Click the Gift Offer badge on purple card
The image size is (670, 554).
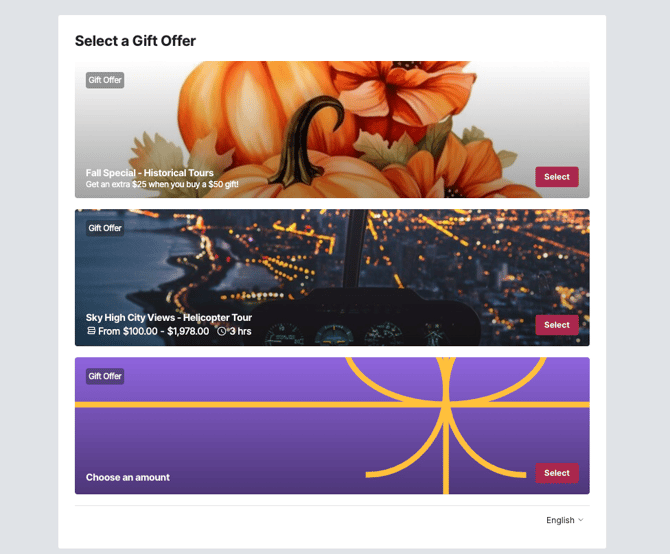(105, 376)
